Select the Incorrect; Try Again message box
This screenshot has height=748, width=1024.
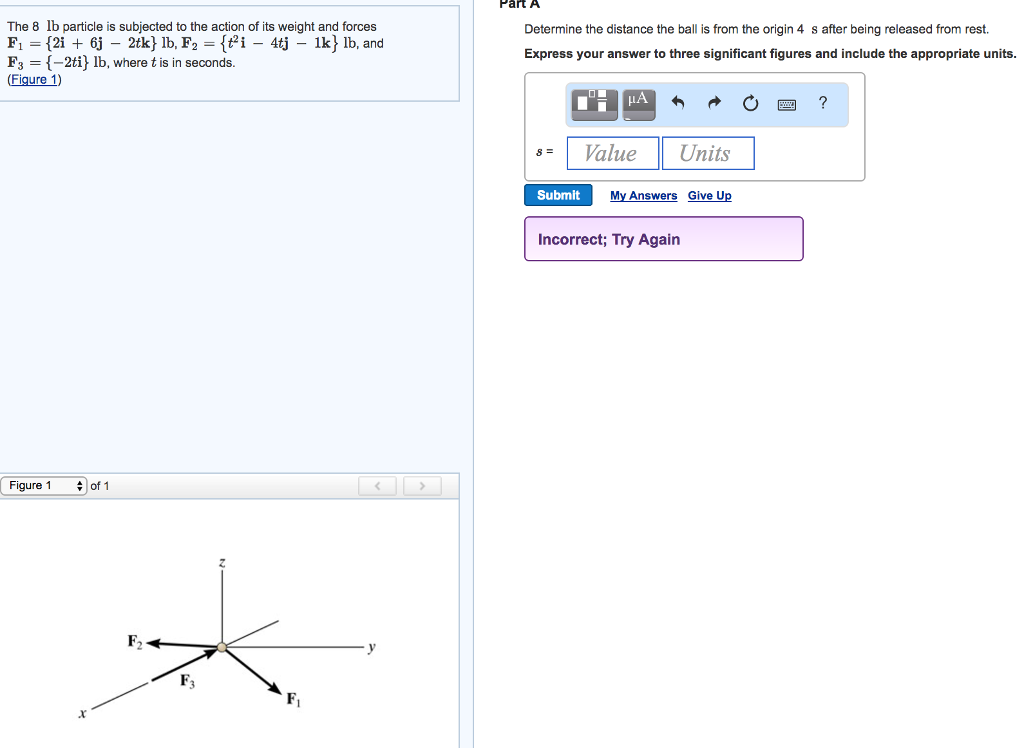pyautogui.click(x=663, y=239)
